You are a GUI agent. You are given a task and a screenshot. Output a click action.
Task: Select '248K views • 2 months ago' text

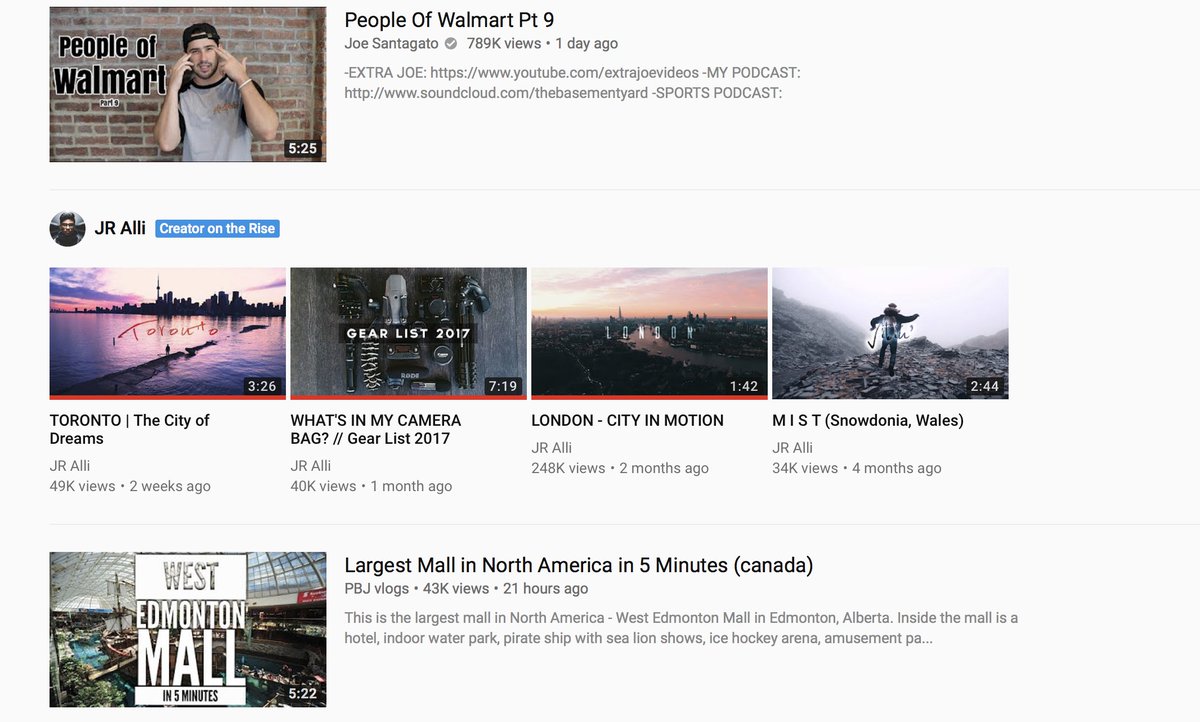[620, 468]
